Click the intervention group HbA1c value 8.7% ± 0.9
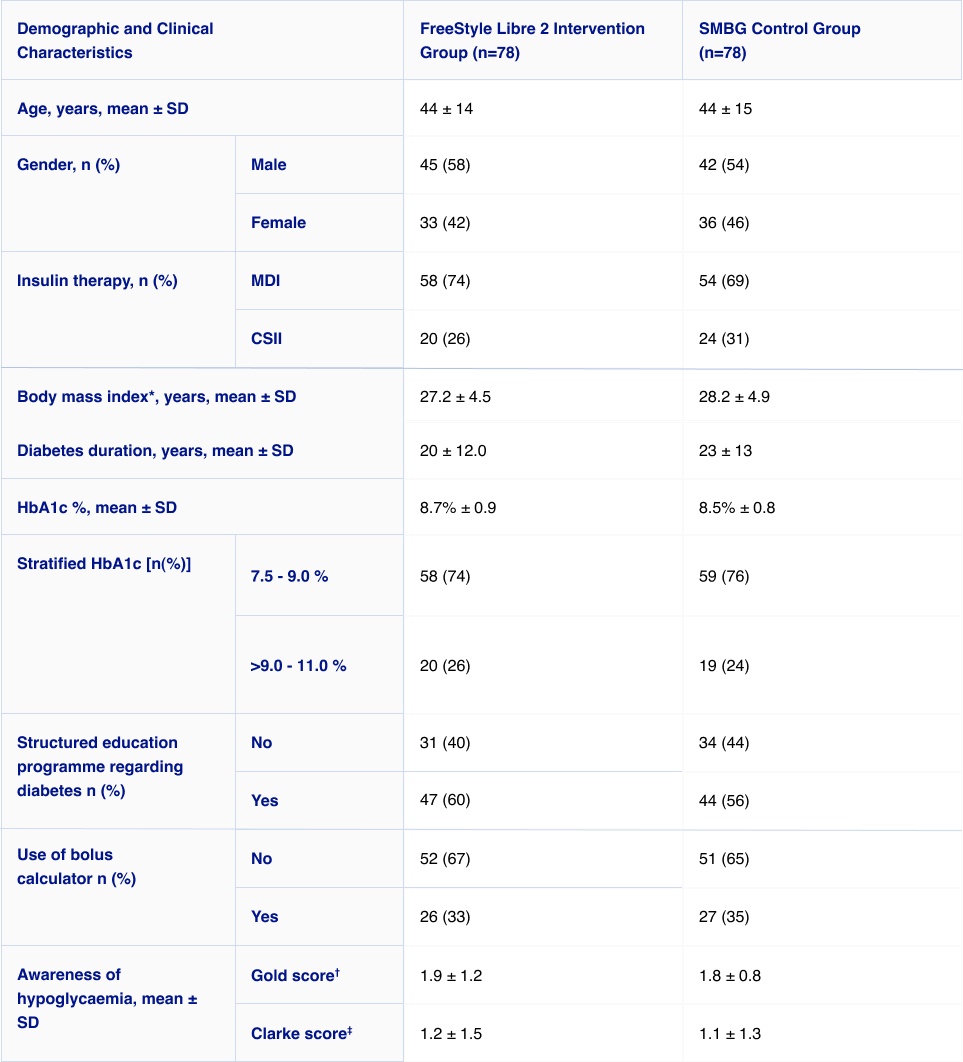963x1062 pixels. click(458, 507)
